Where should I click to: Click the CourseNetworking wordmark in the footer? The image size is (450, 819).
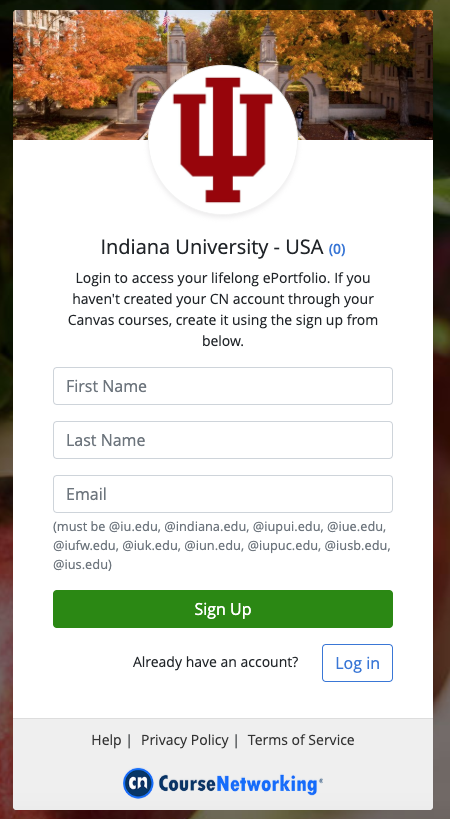point(240,784)
